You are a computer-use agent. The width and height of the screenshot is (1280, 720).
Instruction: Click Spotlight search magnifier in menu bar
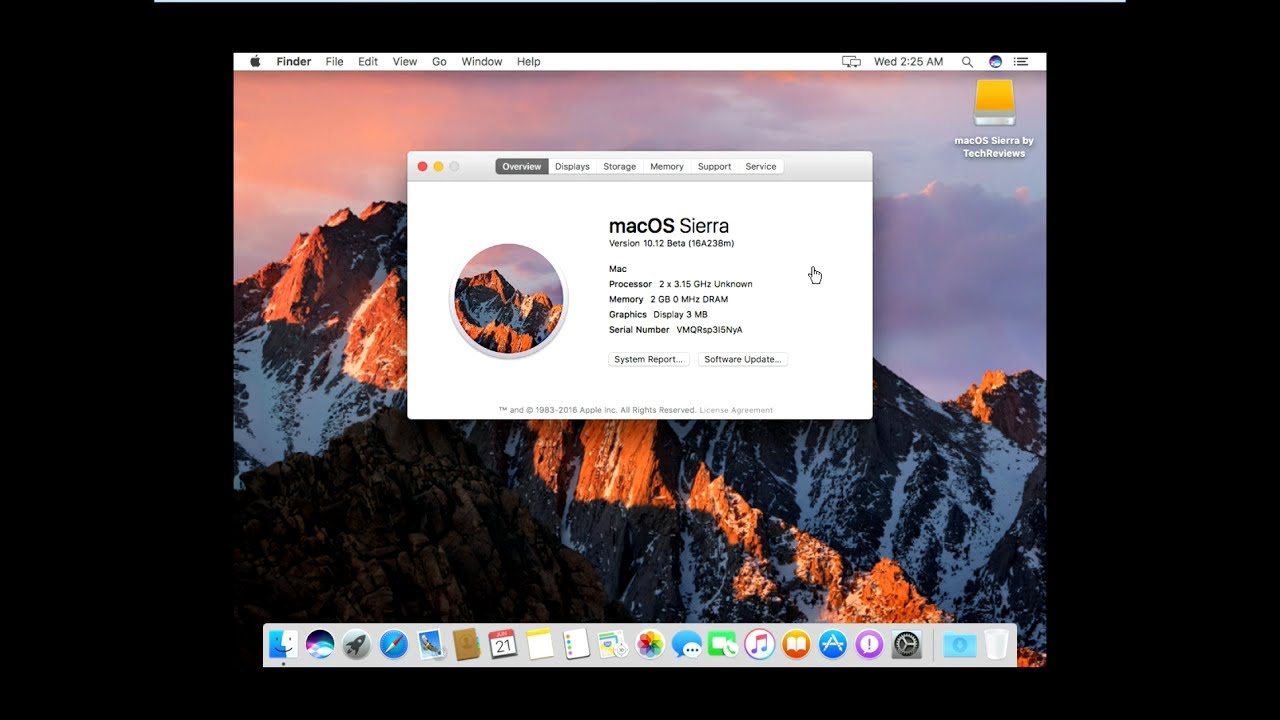point(967,62)
